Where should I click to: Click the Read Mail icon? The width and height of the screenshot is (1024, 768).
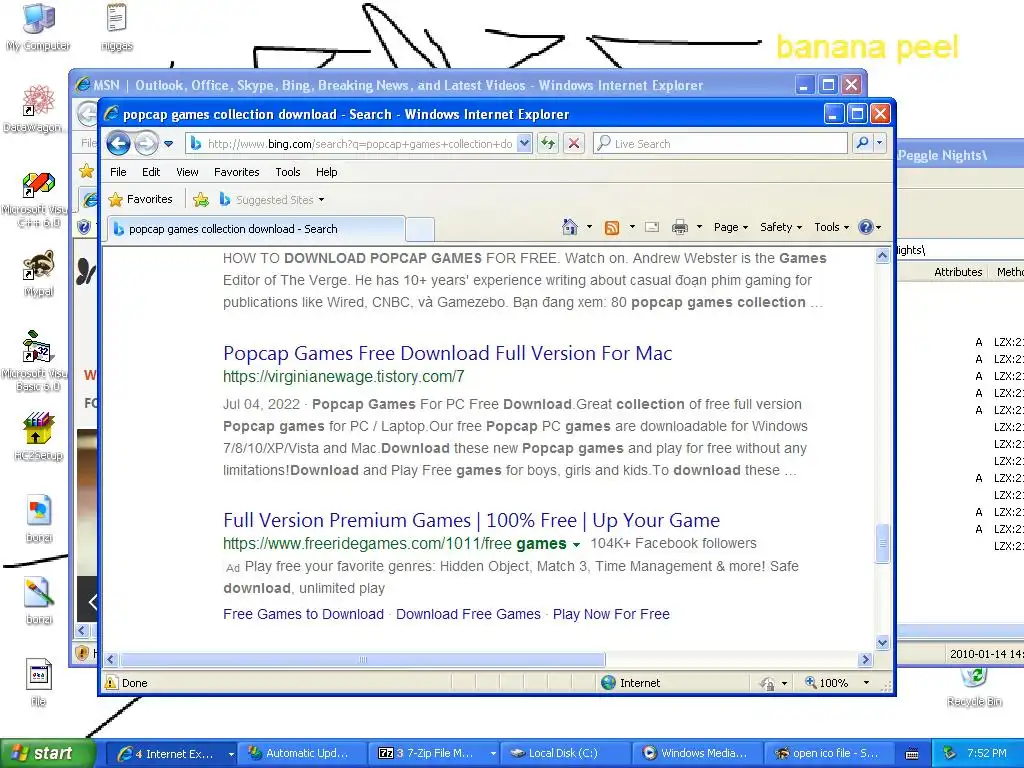652,227
